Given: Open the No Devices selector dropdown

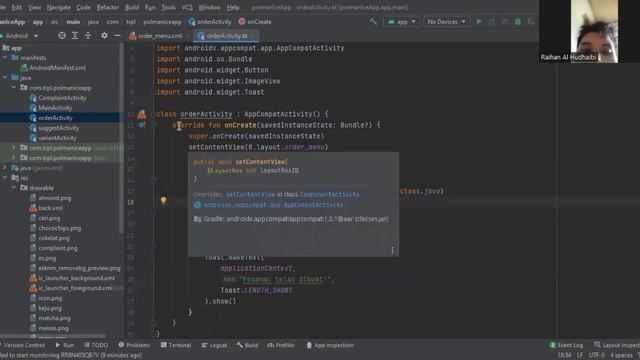Looking at the screenshot, I should (x=447, y=22).
